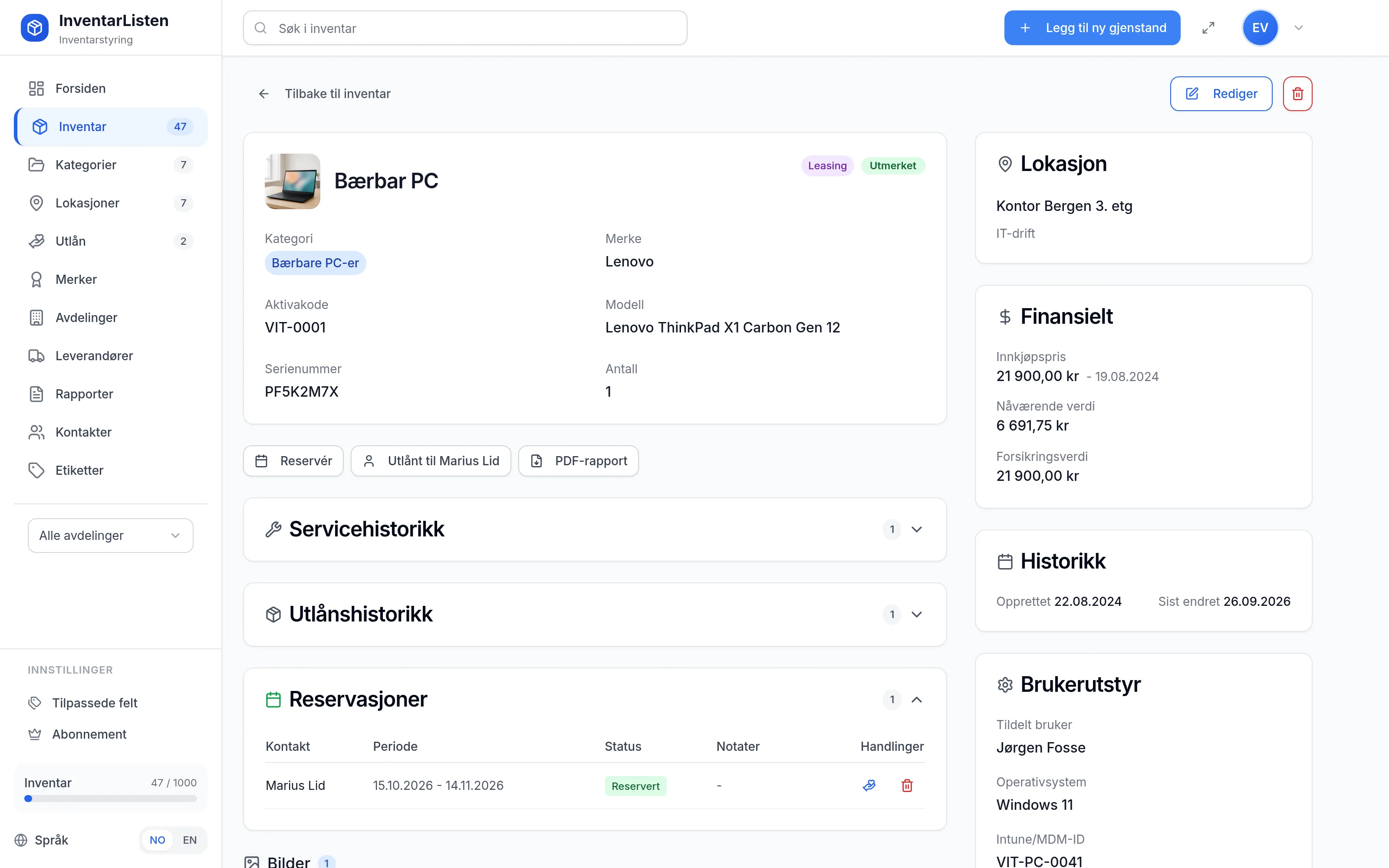1389x868 pixels.
Task: Switch language to EN
Action: point(189,841)
